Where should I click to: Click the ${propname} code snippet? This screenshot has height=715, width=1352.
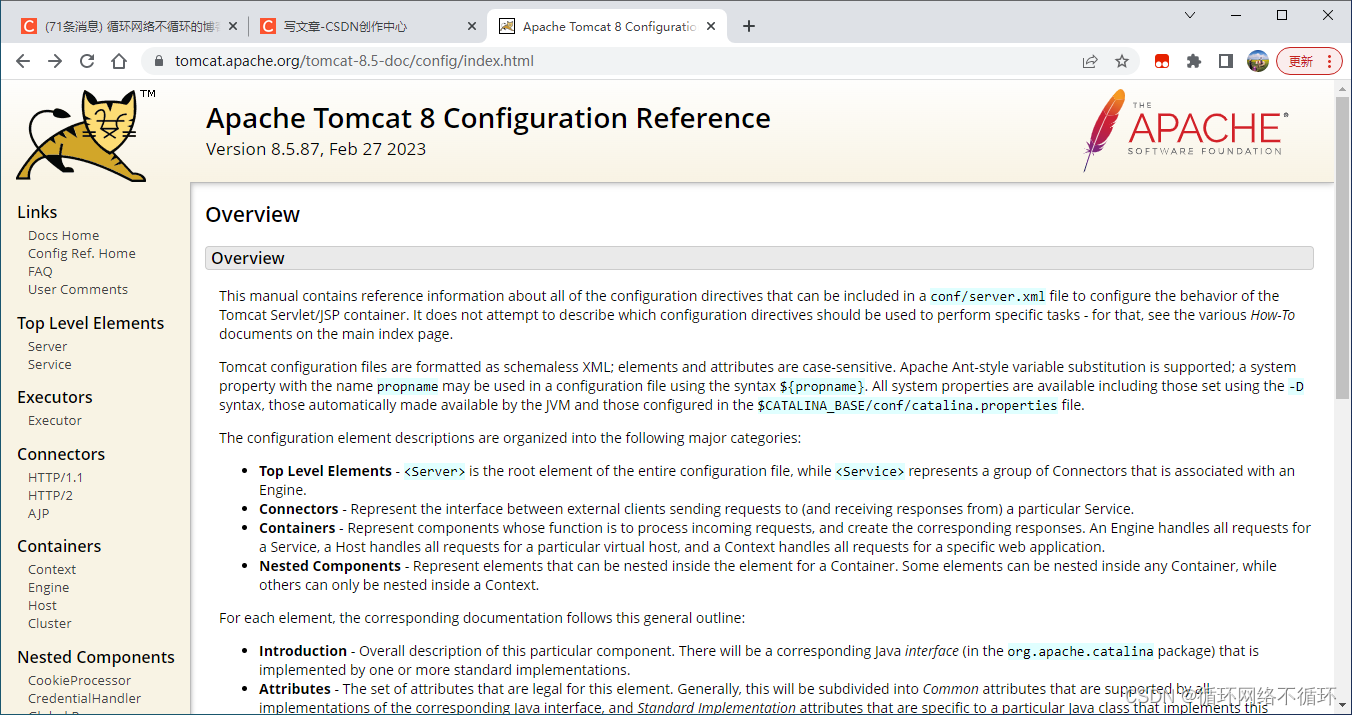tap(822, 387)
